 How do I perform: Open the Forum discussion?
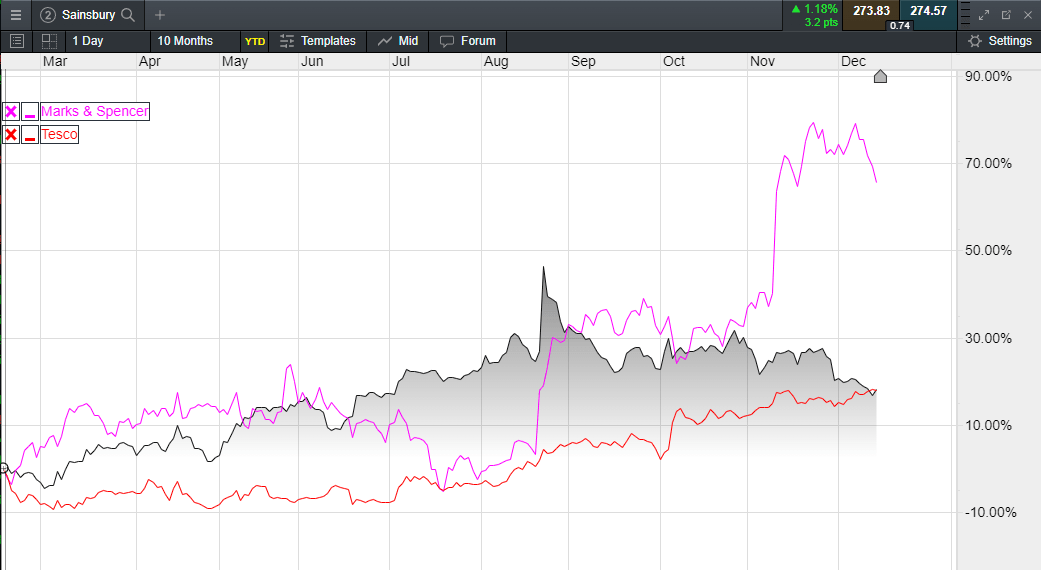pos(468,41)
